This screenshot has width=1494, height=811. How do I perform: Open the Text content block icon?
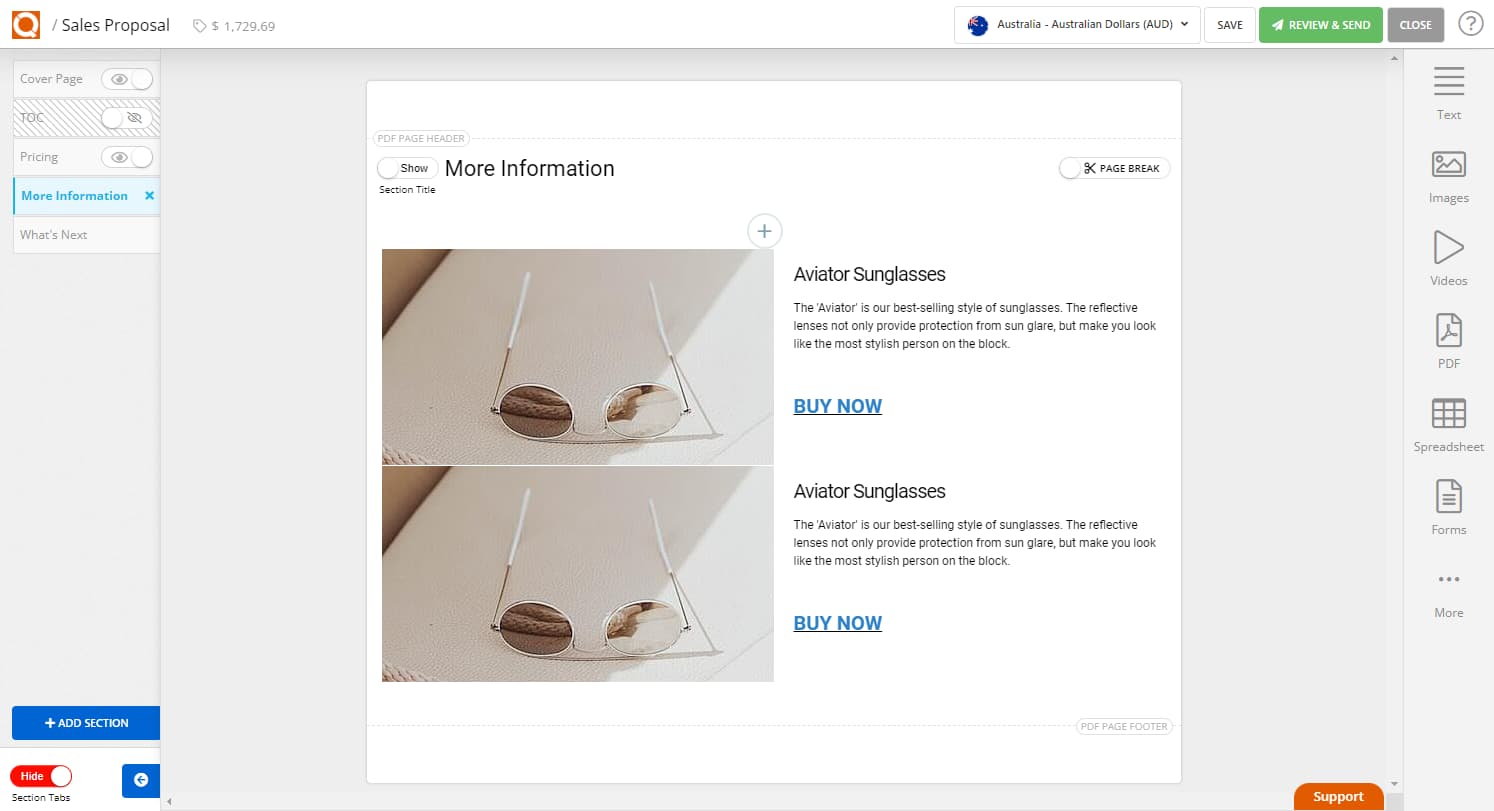1448,83
